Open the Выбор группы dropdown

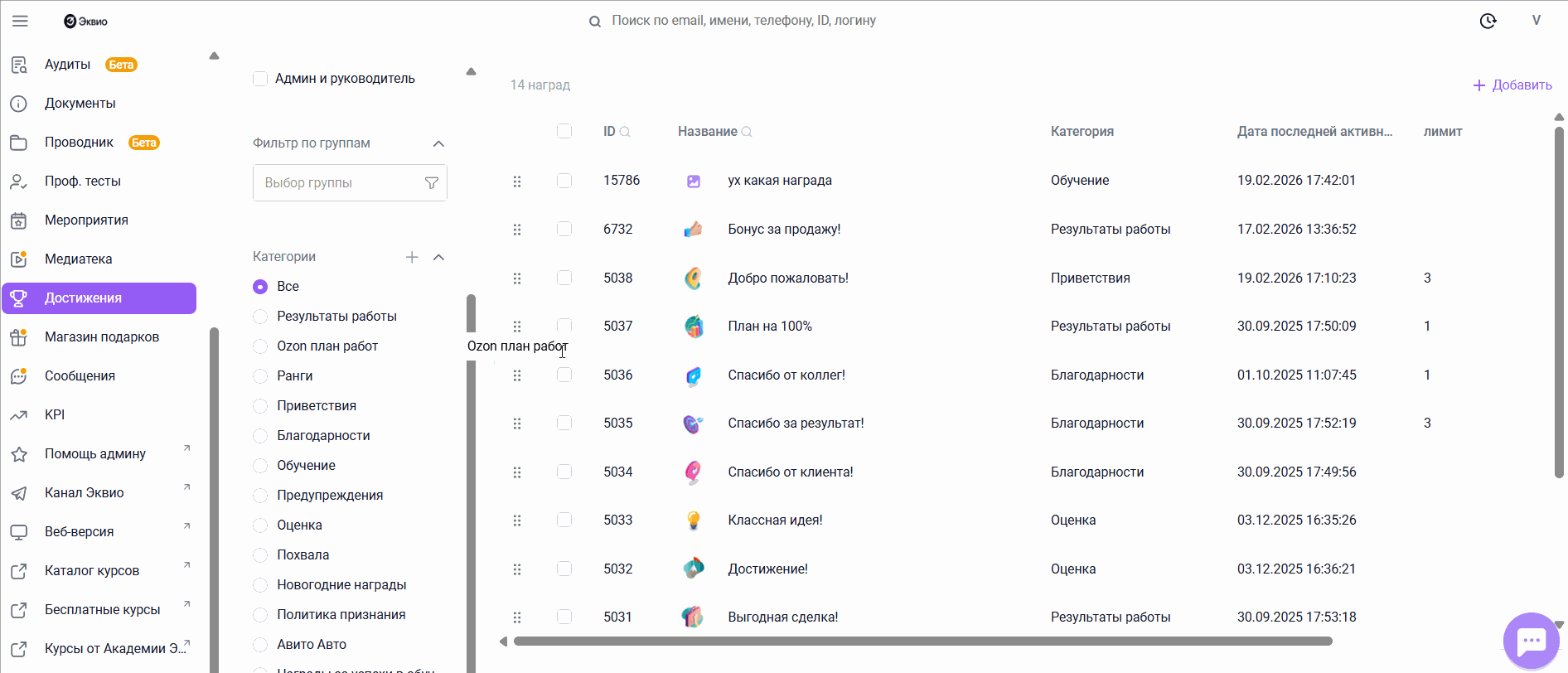click(x=340, y=183)
